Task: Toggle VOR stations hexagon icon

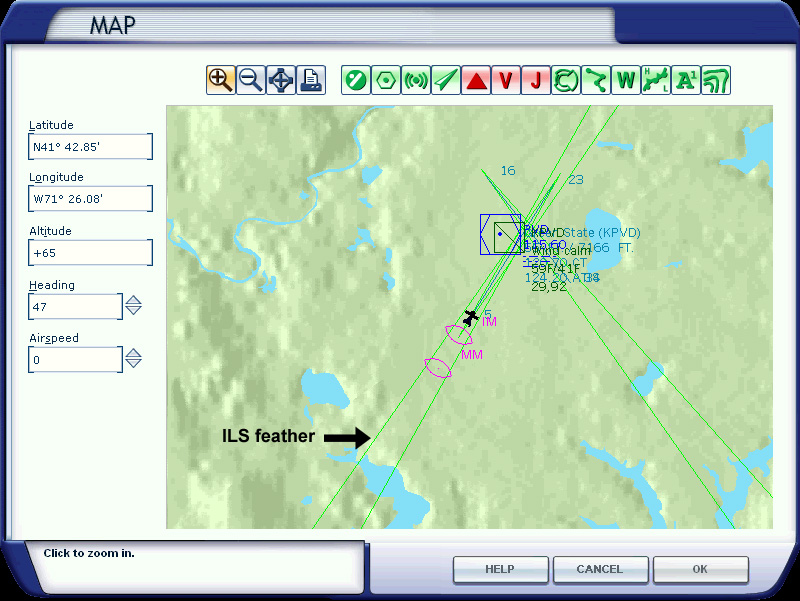Action: [x=385, y=80]
